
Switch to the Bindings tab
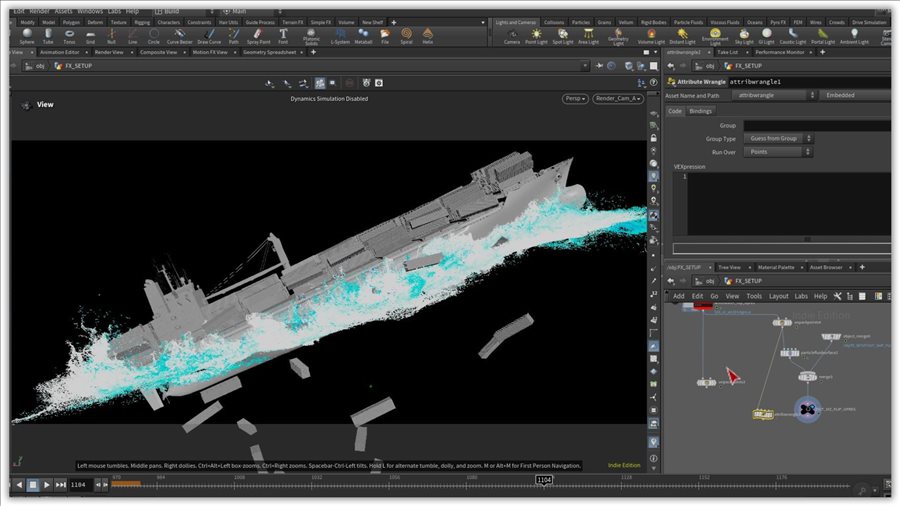click(701, 111)
